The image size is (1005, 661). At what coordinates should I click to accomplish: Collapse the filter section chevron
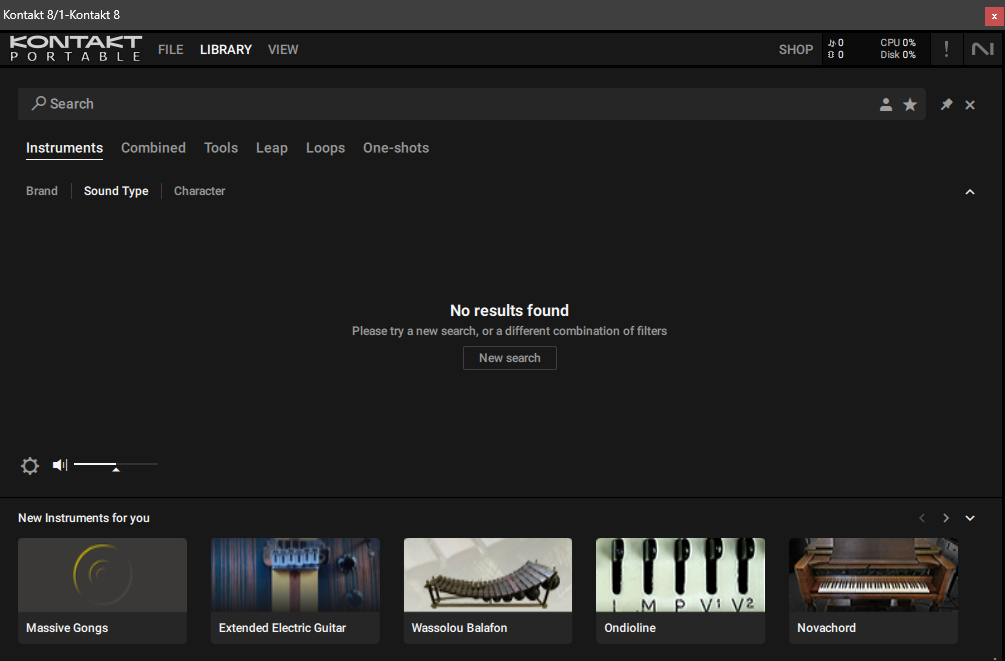[969, 192]
